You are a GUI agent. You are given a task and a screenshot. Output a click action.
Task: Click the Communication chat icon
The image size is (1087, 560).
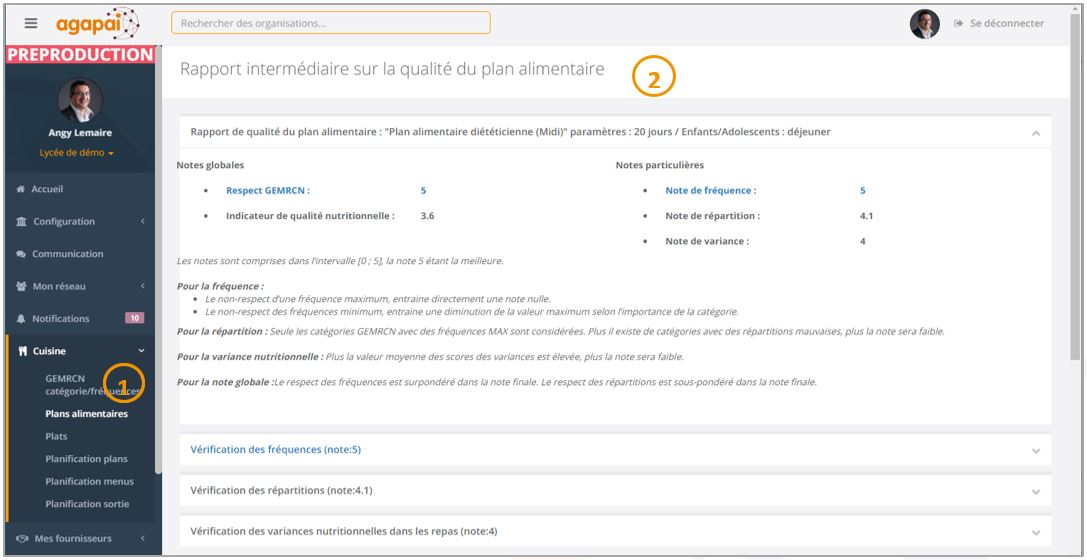click(x=21, y=254)
